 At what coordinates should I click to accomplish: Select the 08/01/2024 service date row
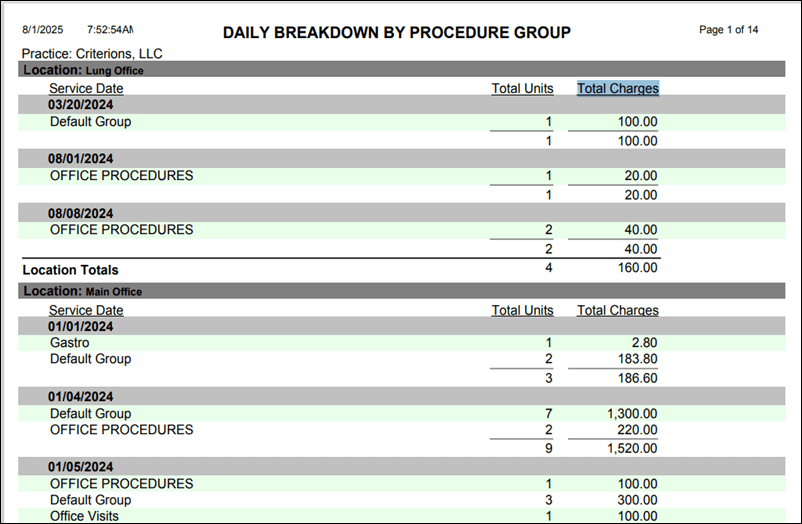coord(81,158)
